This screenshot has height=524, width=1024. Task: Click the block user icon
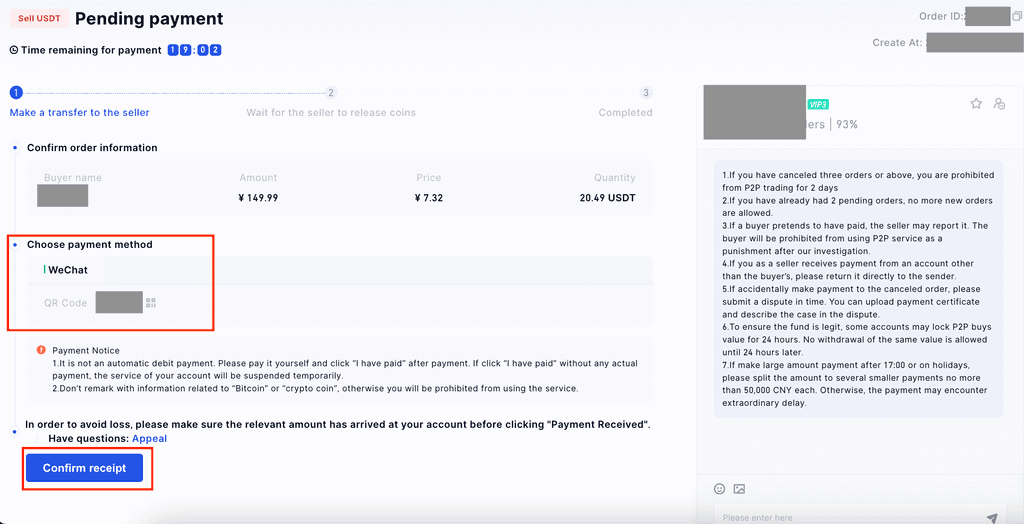click(x=998, y=104)
